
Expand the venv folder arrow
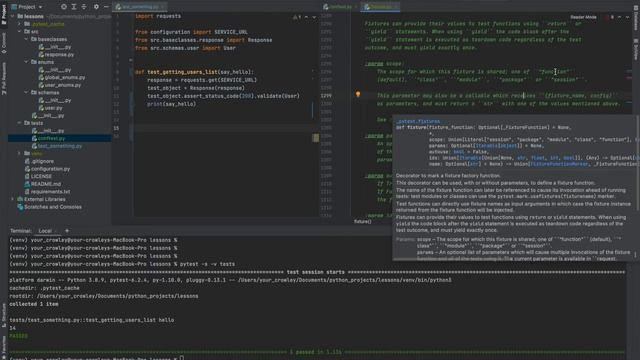coord(19,153)
